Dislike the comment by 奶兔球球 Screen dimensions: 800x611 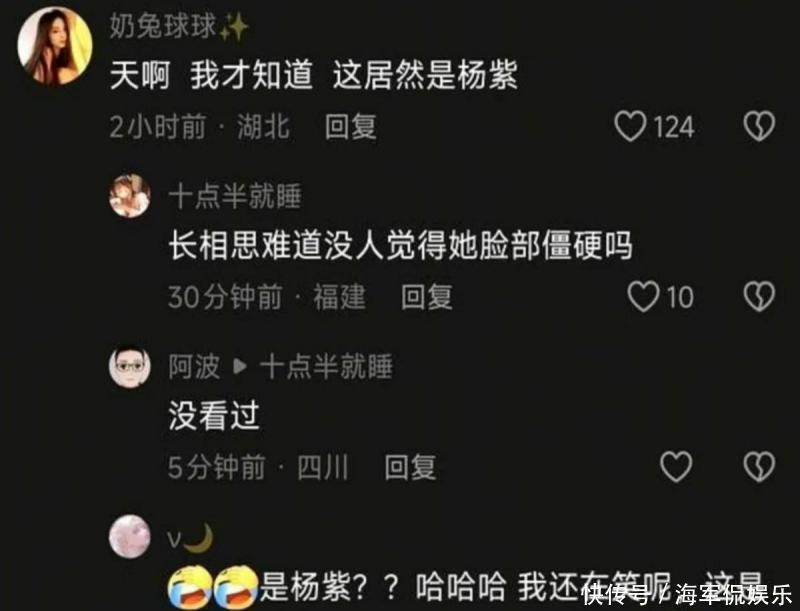(x=759, y=126)
